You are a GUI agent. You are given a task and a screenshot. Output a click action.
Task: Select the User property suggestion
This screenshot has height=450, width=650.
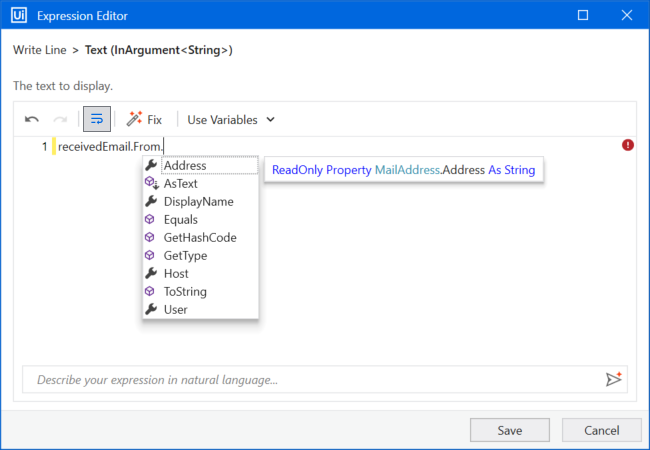tap(175, 309)
